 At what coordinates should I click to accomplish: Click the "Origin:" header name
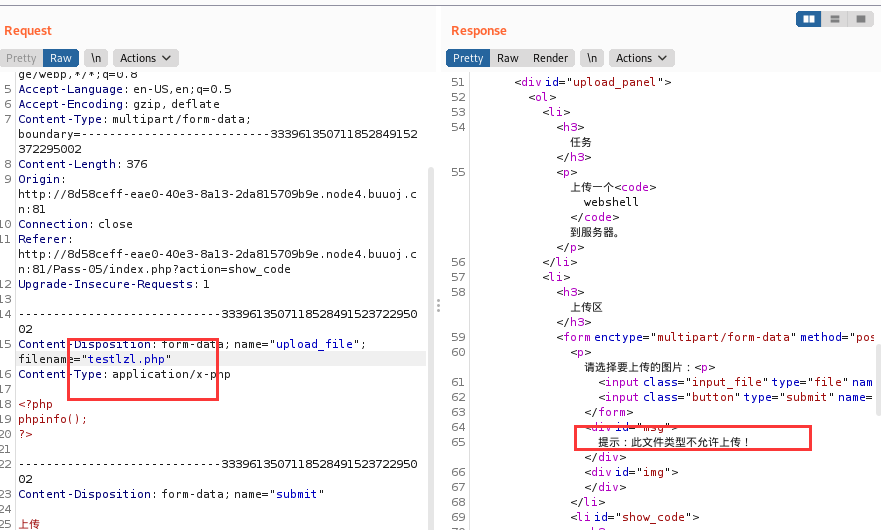click(x=42, y=179)
